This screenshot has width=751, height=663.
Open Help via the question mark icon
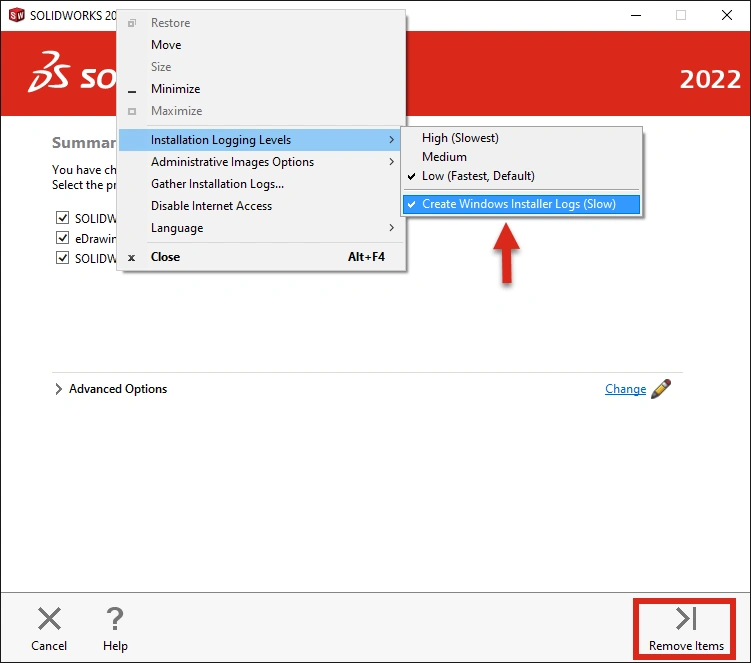(x=115, y=618)
